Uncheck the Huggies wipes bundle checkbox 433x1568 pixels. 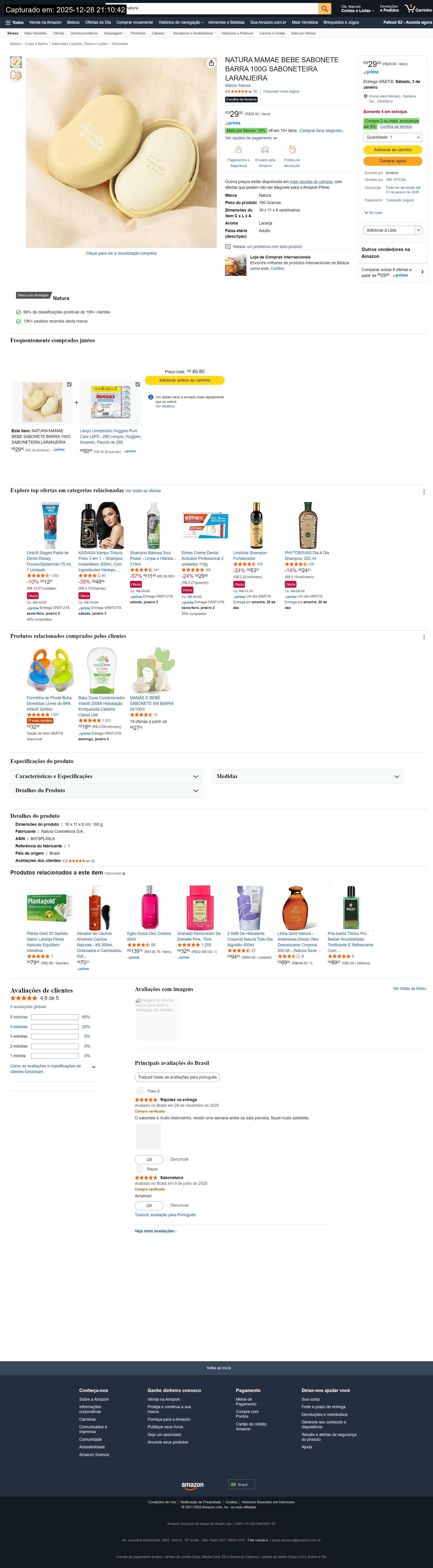pos(138,384)
